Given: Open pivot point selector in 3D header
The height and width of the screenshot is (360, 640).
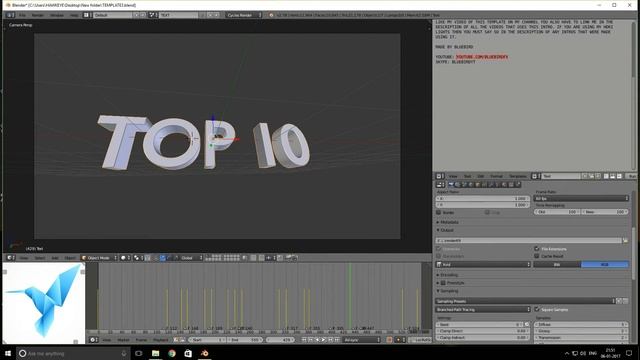Looking at the screenshot, I should (138, 258).
